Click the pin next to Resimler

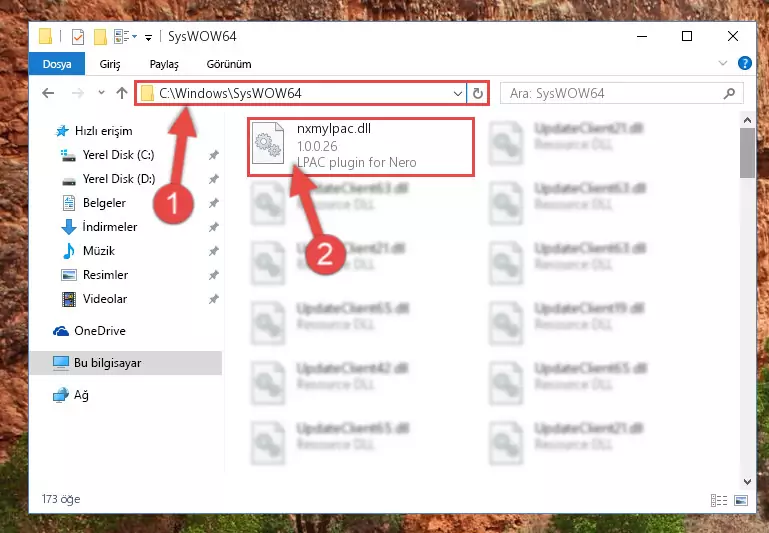coord(213,276)
